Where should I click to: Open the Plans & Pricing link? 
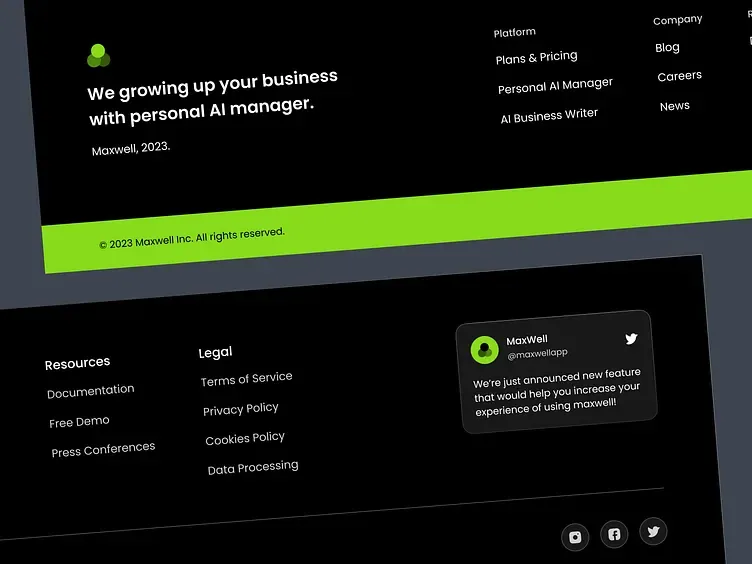pos(536,58)
